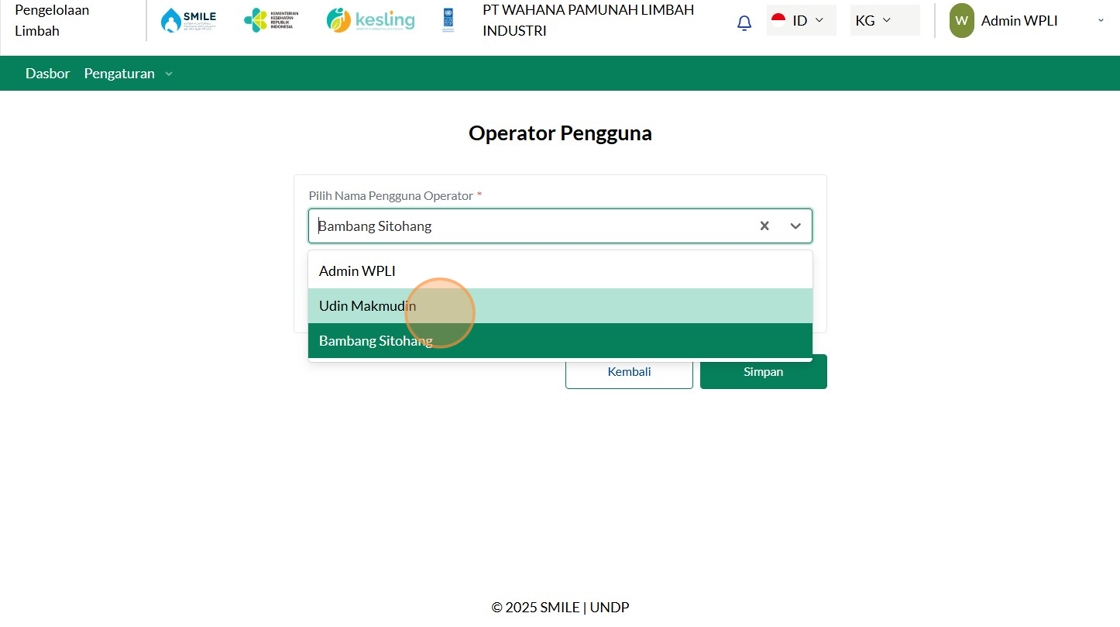The image size is (1120, 627).
Task: Click the Simpan button
Action: [x=763, y=371]
